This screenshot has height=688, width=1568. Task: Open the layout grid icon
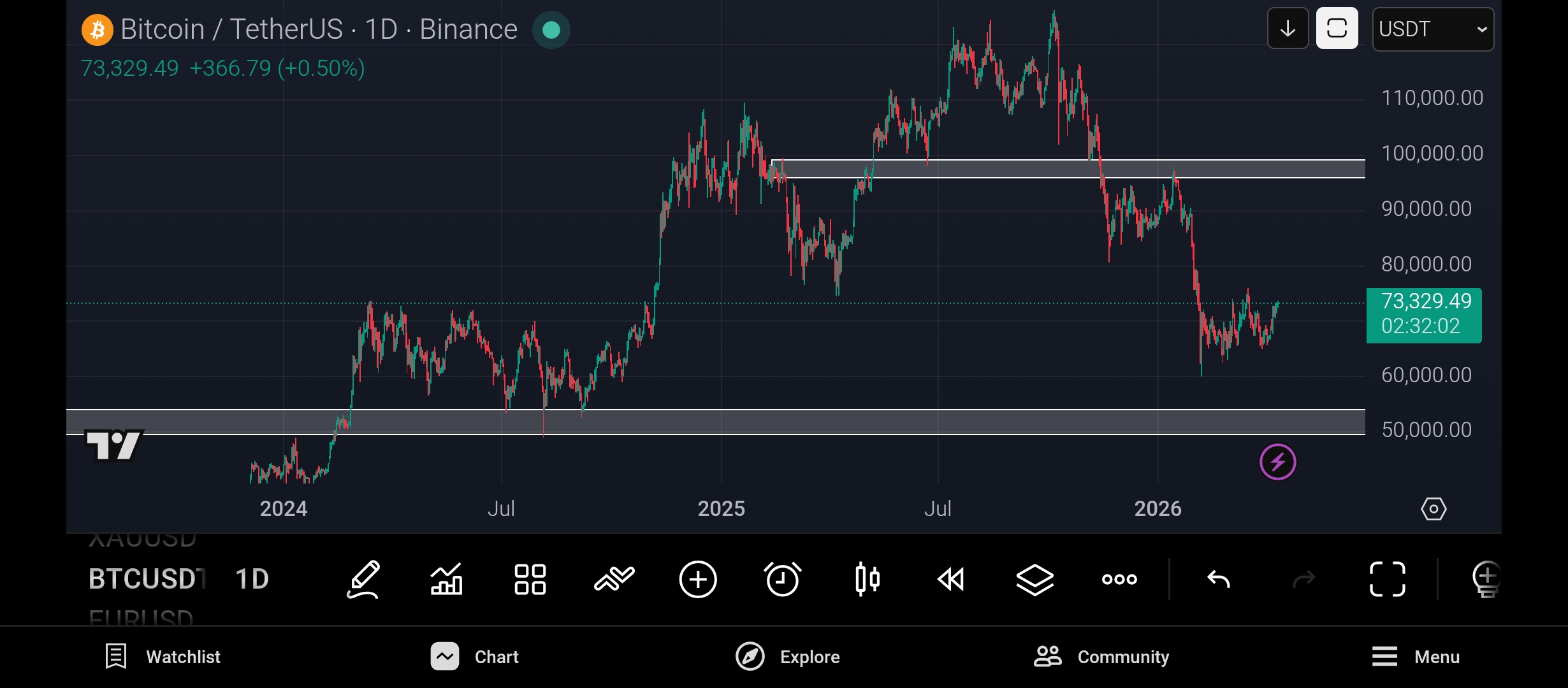click(x=530, y=579)
